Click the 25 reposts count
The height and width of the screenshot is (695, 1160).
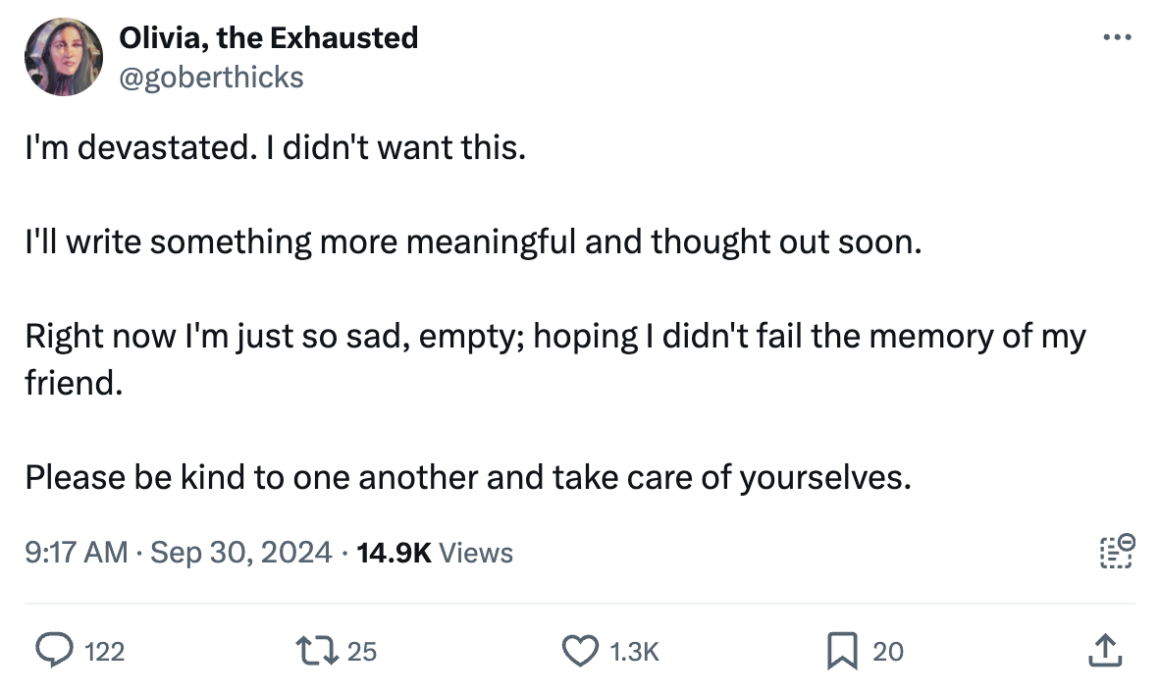(364, 652)
